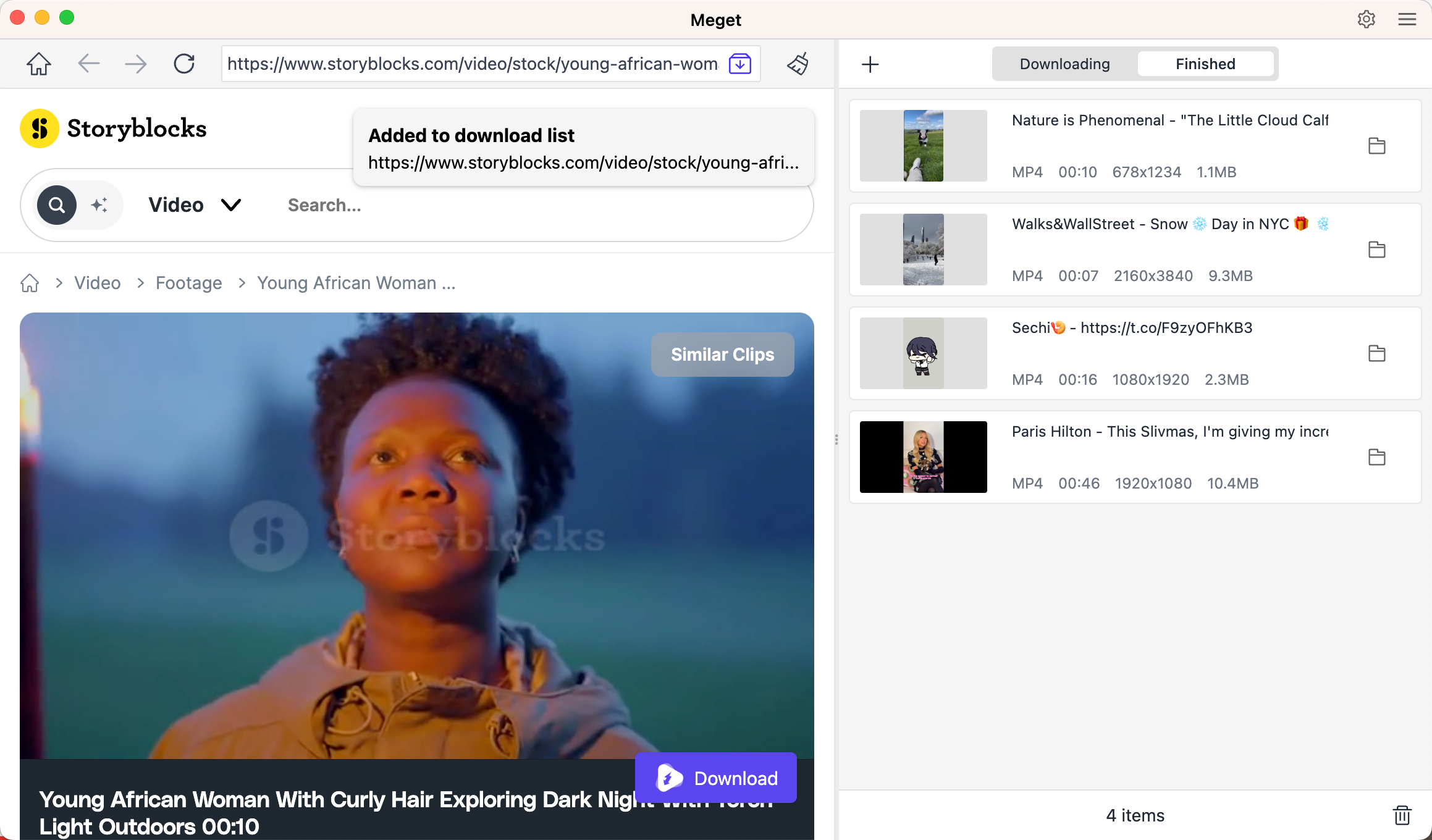Switch to the Downloading tab

(x=1065, y=64)
